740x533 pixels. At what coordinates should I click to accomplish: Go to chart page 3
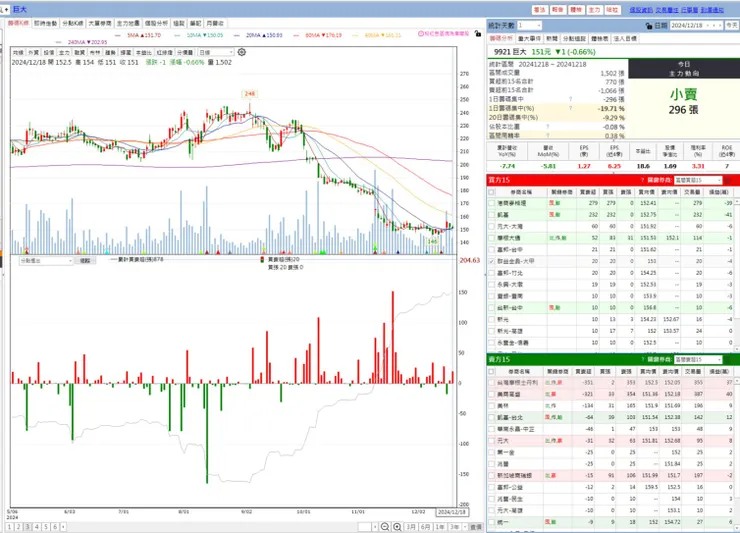[28, 526]
